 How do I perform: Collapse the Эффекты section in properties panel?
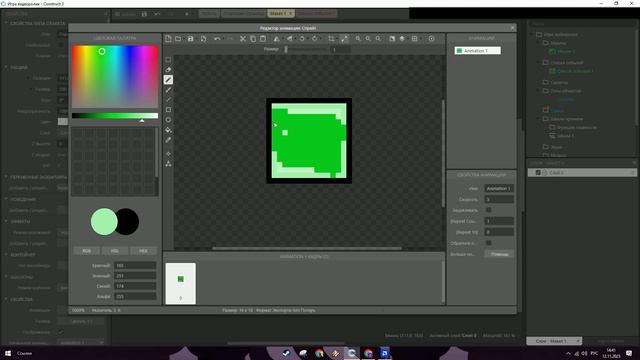coord(6,221)
